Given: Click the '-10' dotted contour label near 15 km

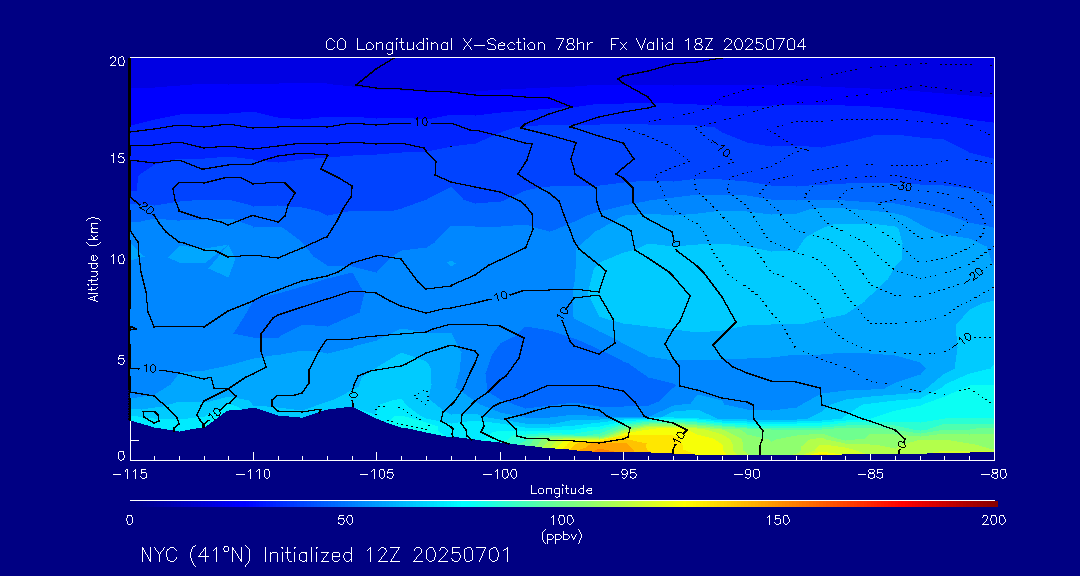Looking at the screenshot, I should 721,150.
